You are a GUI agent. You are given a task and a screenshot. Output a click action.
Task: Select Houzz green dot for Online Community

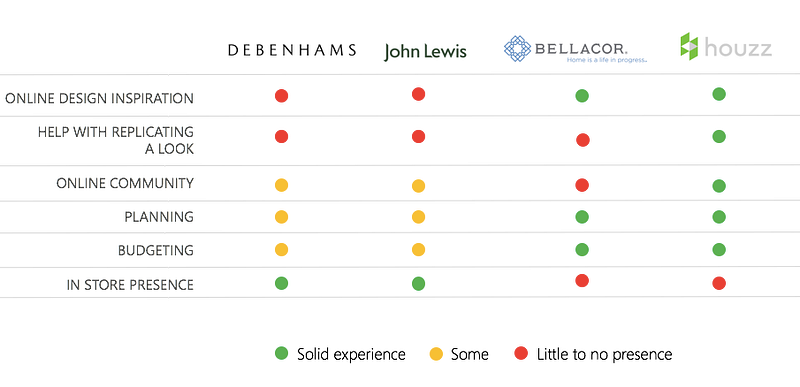pos(719,186)
